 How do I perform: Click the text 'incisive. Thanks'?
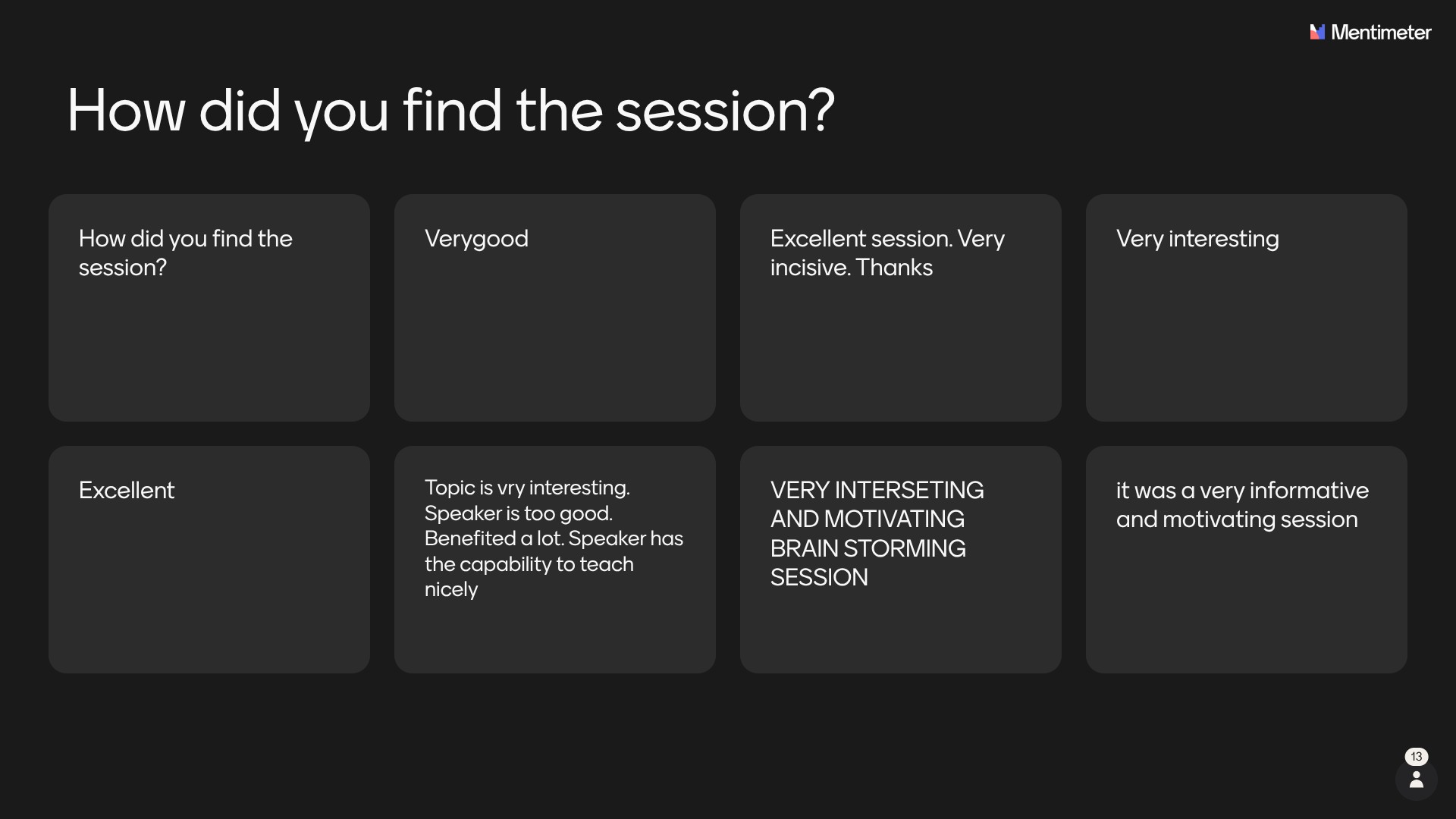(851, 268)
